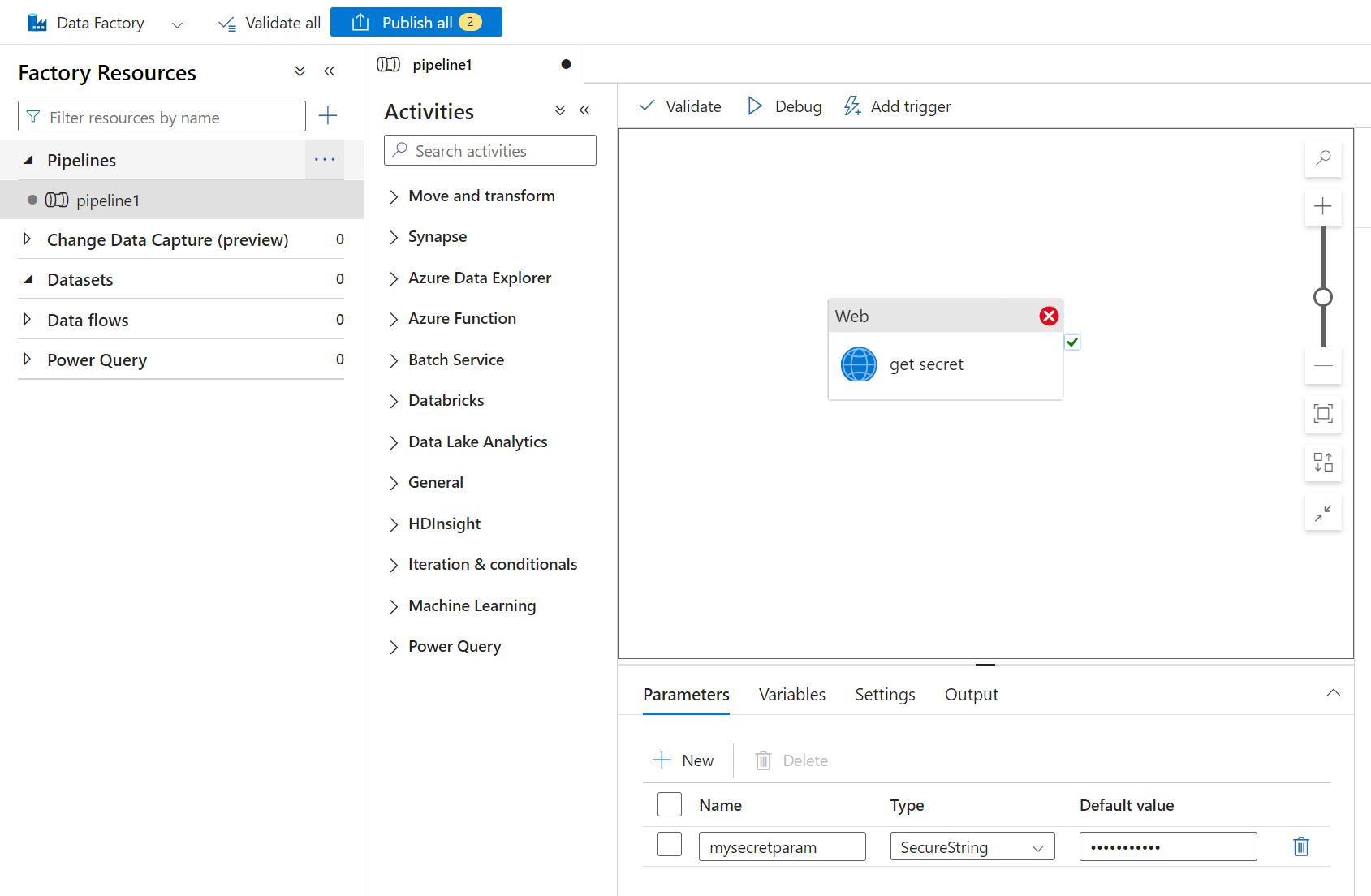Click the Publish all button
This screenshot has height=896, width=1371.
[416, 23]
